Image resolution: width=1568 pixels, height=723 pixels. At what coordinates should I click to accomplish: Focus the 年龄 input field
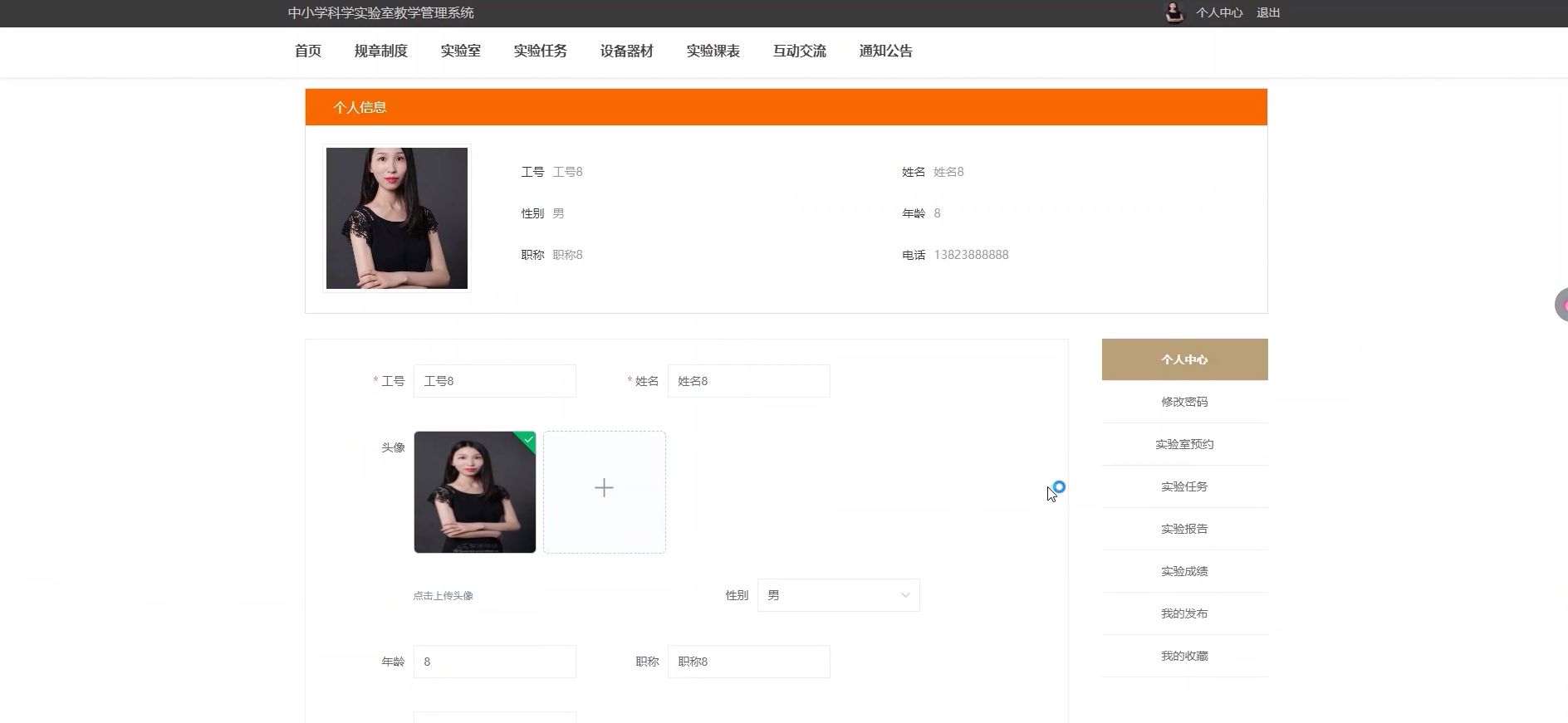click(494, 662)
